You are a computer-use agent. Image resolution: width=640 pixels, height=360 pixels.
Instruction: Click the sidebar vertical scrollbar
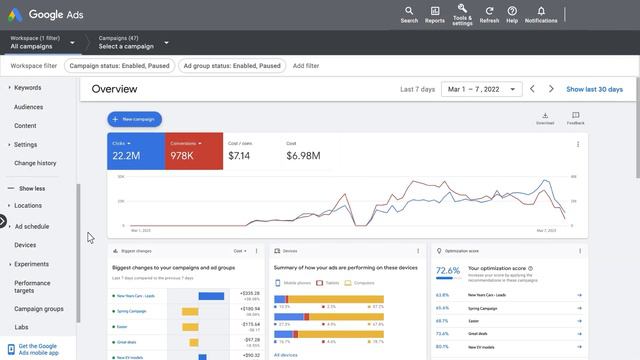click(x=78, y=253)
